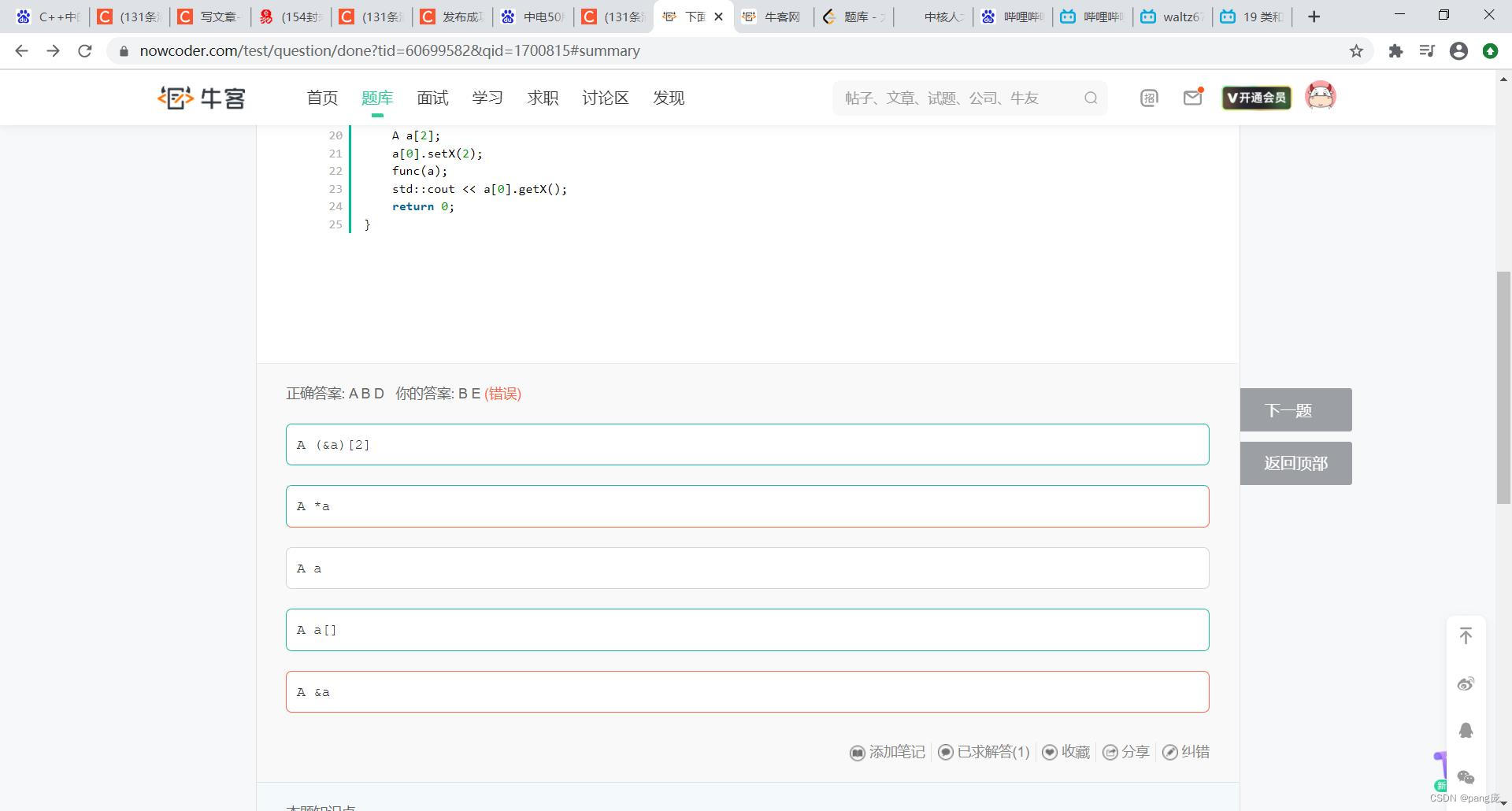Viewport: 1512px width, 811px height.
Task: Share to QQ via penguin sidebar icon
Action: coord(1466,730)
